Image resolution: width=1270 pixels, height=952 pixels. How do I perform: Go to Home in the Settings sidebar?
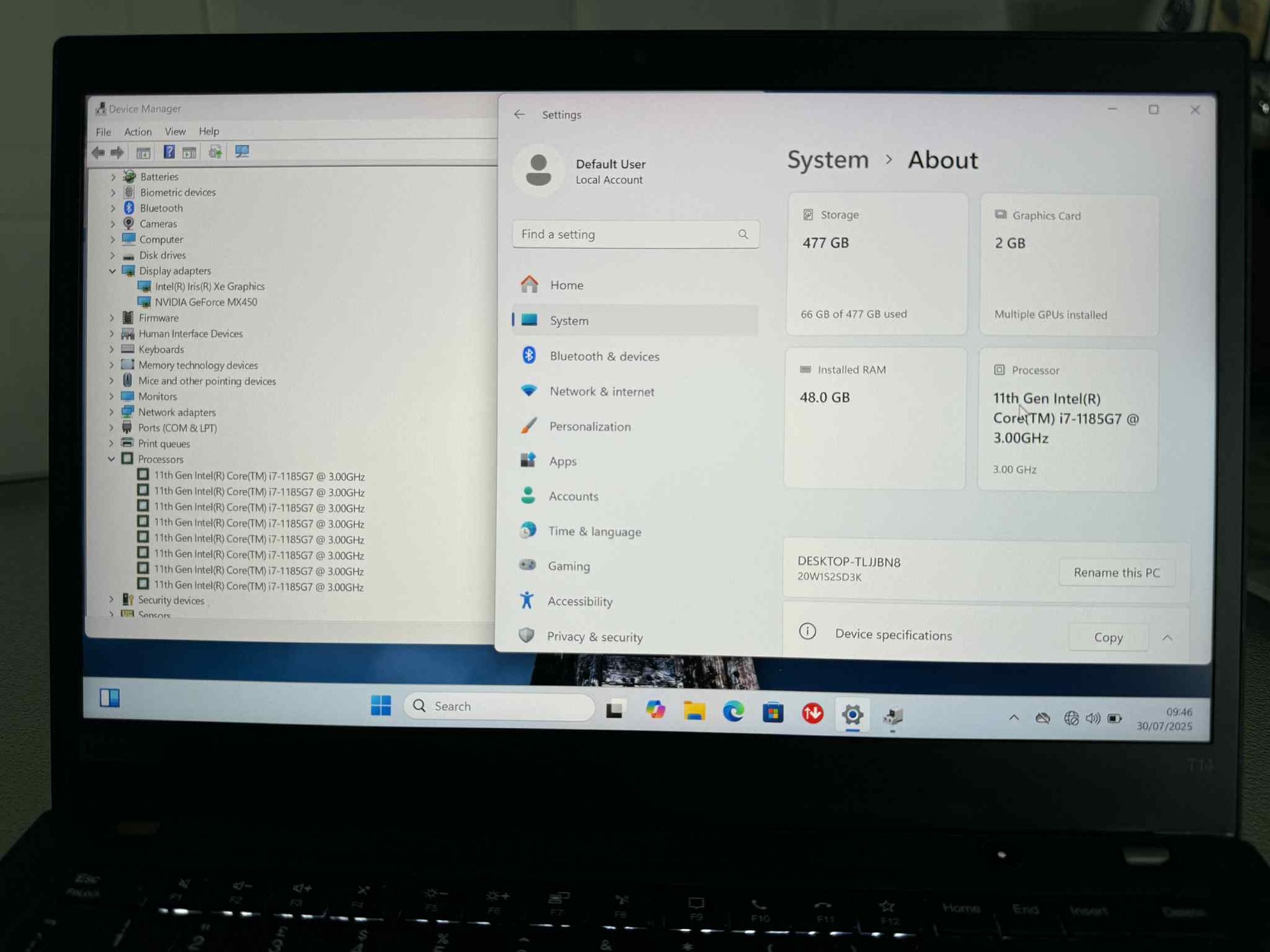635,285
